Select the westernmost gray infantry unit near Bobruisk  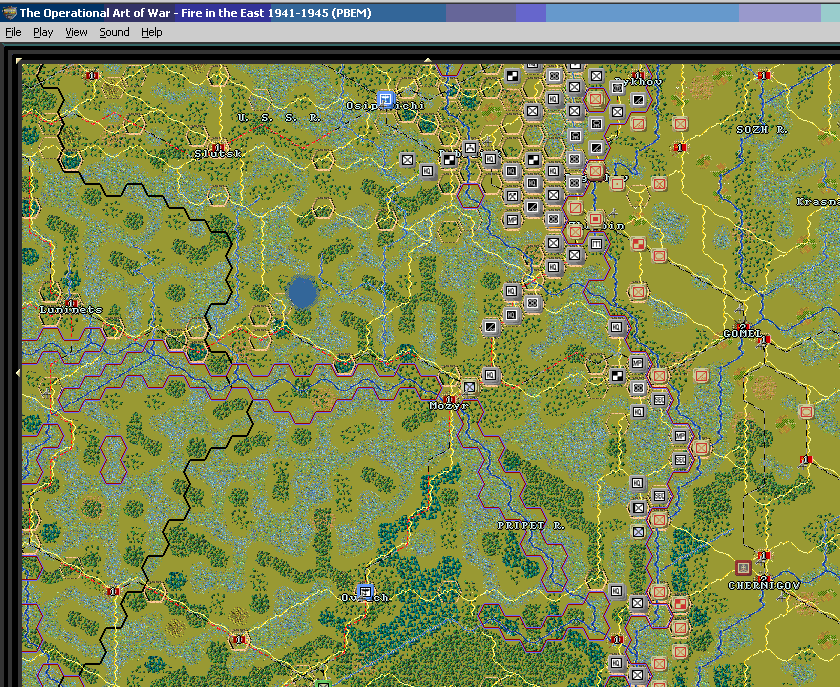coord(408,160)
